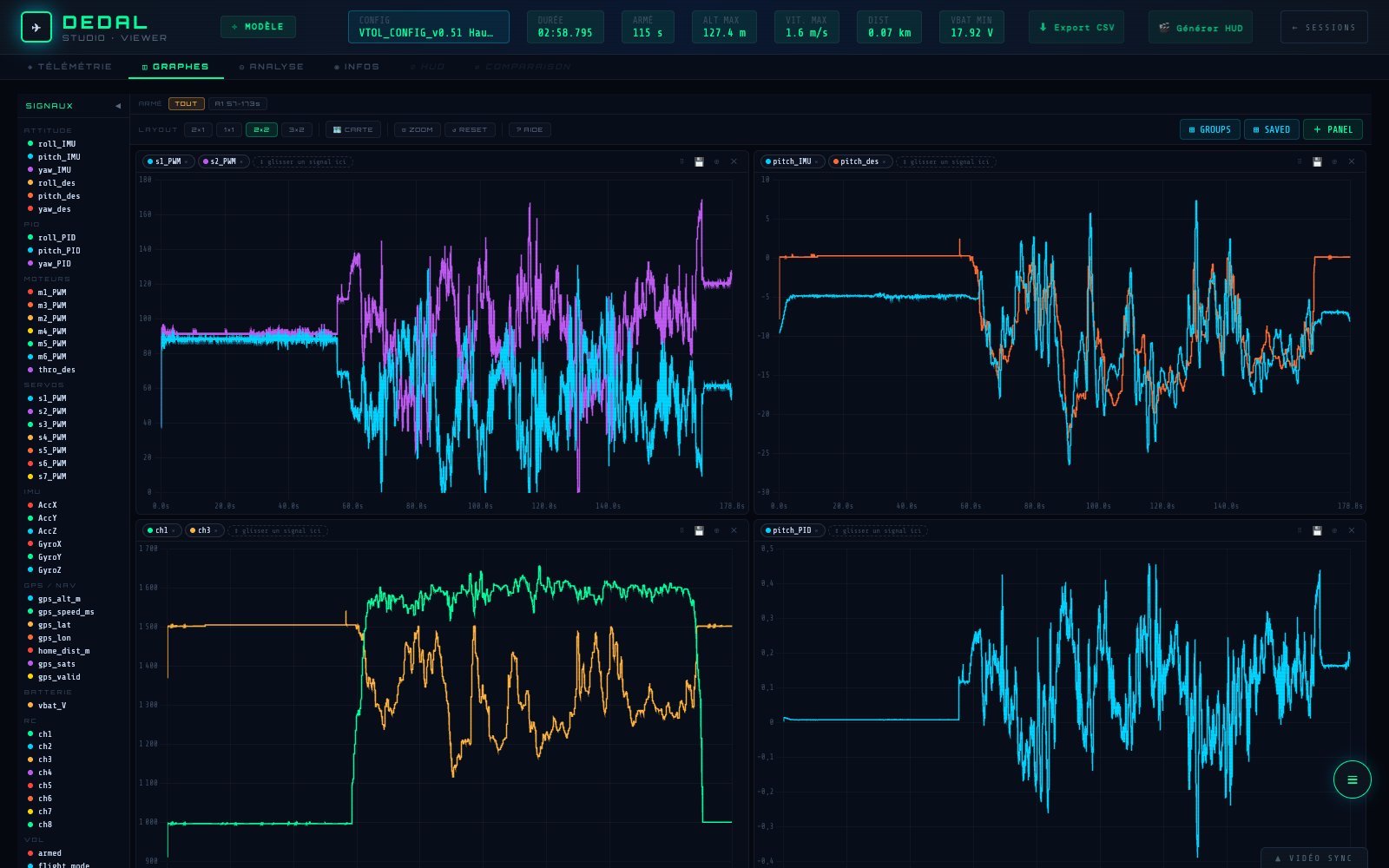The height and width of the screenshot is (868, 1389).
Task: Click the DEDAL airplane logo icon
Action: coord(36,27)
